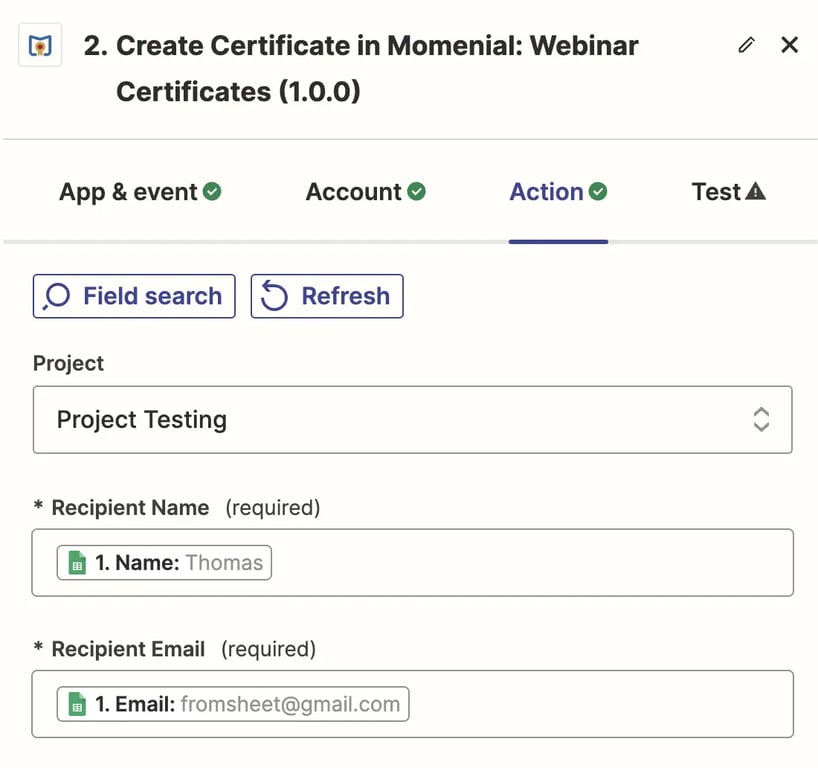Image resolution: width=818 pixels, height=768 pixels.
Task: Click empty area of Recipient Email field
Action: (600, 704)
